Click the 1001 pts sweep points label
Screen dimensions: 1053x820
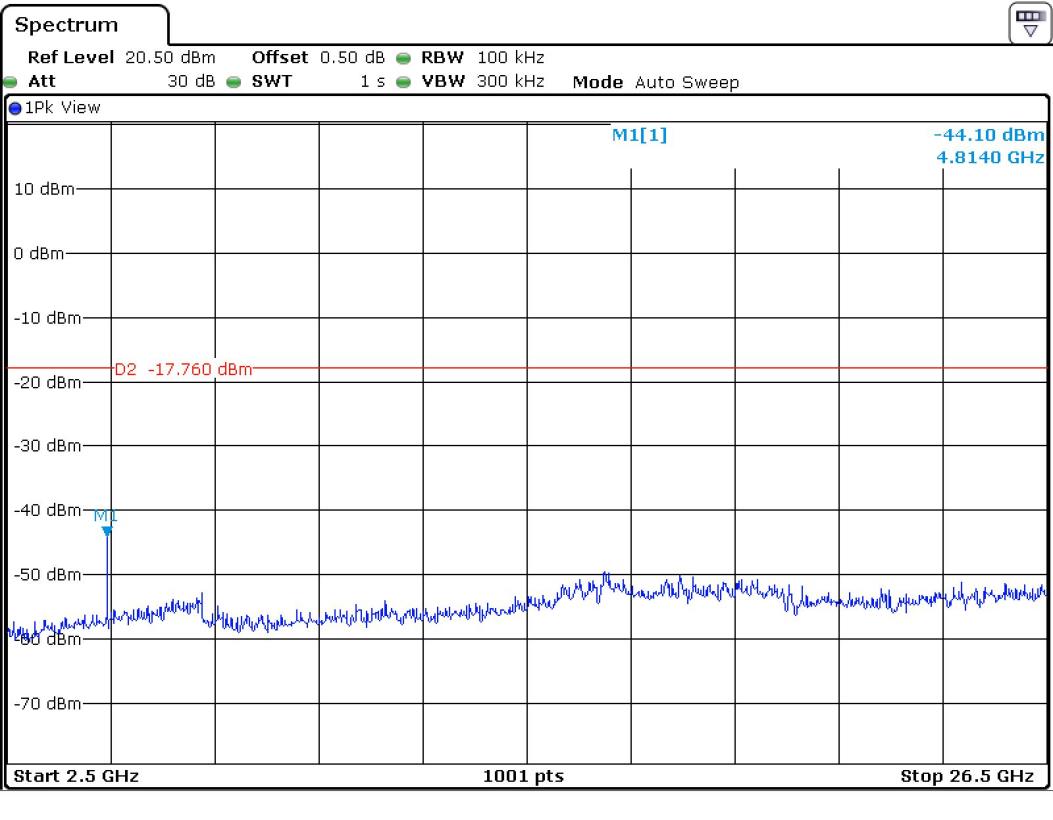pyautogui.click(x=523, y=776)
